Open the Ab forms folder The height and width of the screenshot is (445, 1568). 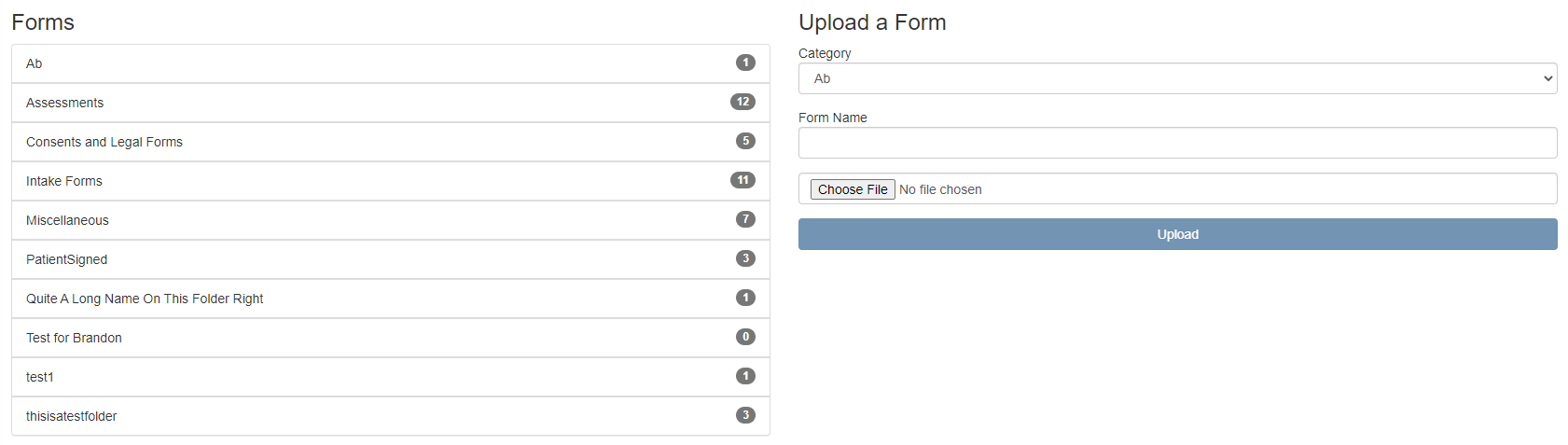point(35,63)
